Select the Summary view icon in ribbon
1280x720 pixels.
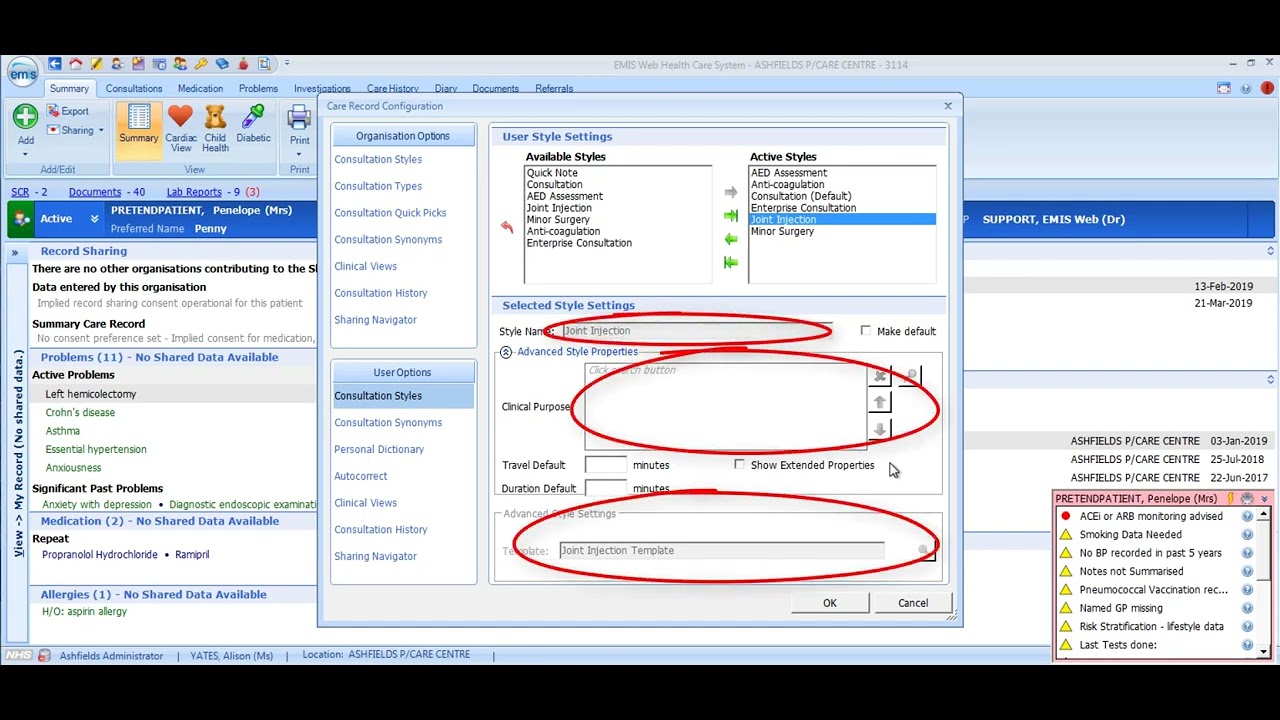point(139,128)
